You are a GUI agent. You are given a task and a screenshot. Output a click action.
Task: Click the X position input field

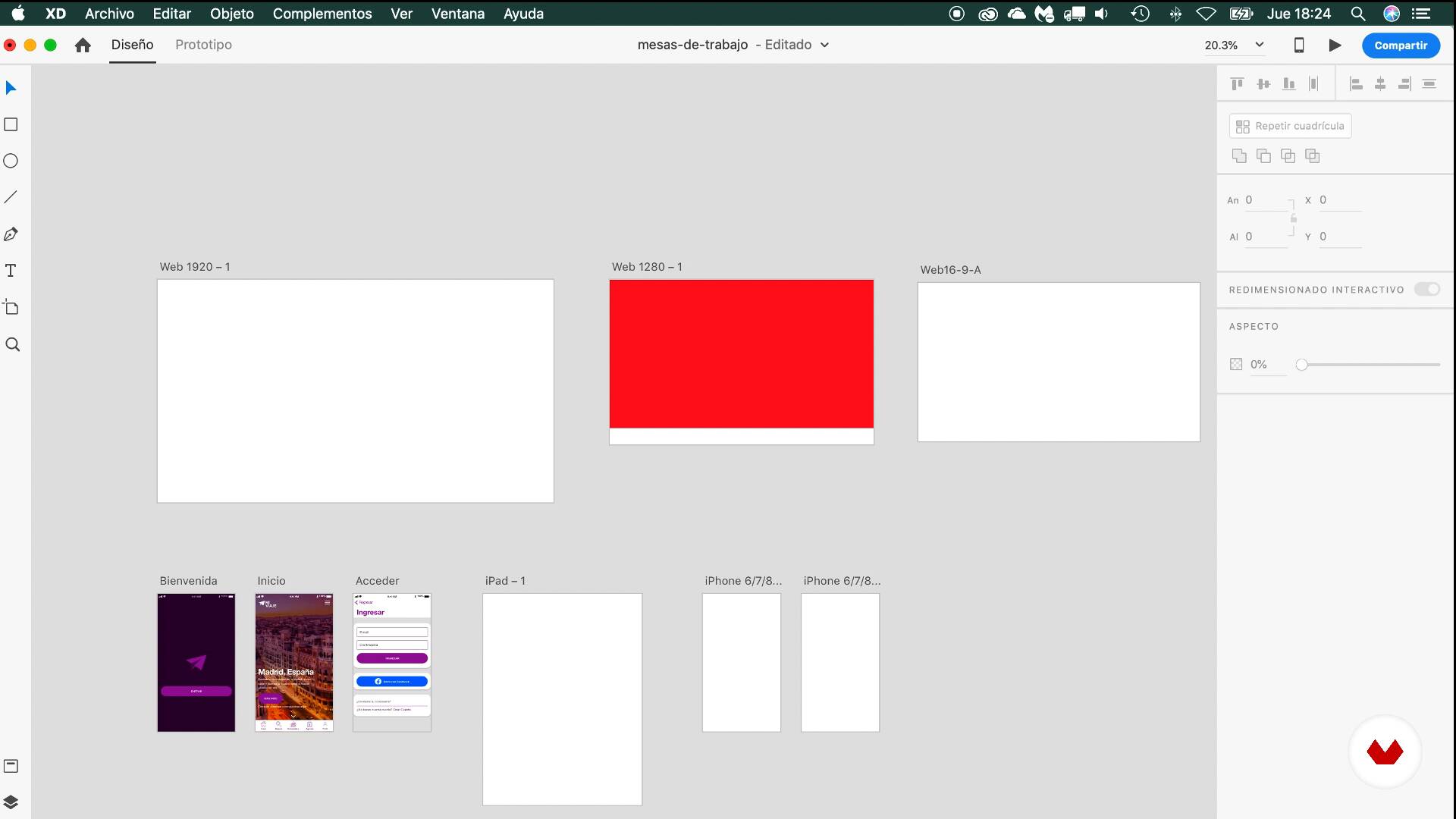1340,200
